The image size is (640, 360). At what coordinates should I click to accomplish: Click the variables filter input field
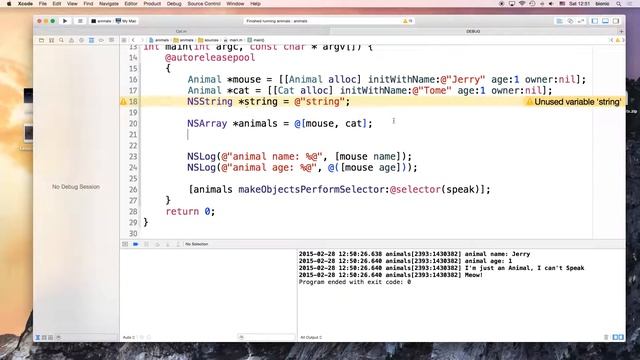266,337
